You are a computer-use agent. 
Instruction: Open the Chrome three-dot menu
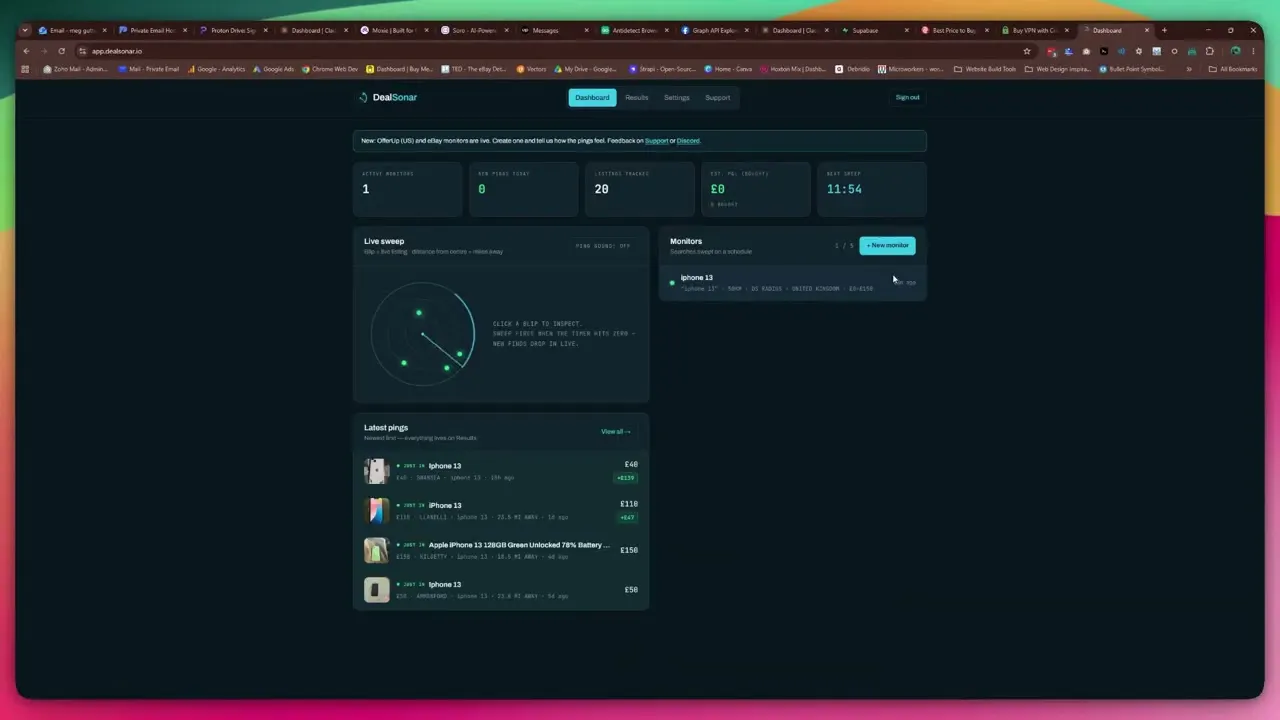(1253, 51)
